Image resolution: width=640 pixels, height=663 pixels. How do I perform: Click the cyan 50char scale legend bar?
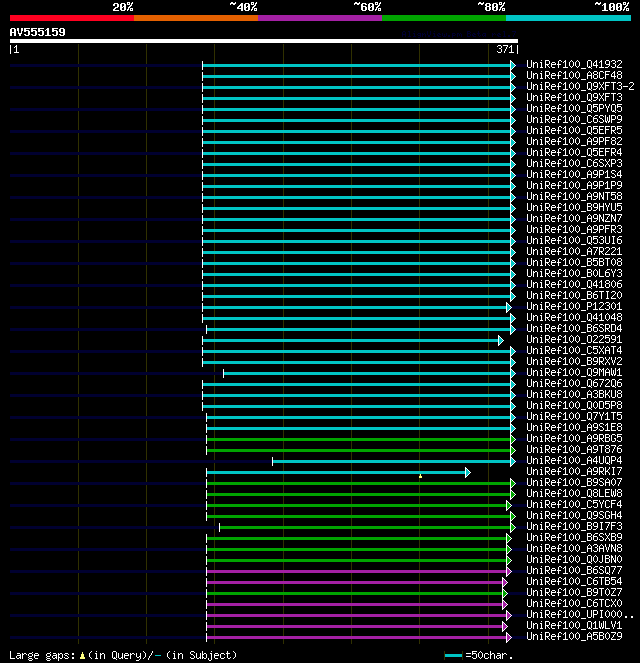[x=453, y=656]
